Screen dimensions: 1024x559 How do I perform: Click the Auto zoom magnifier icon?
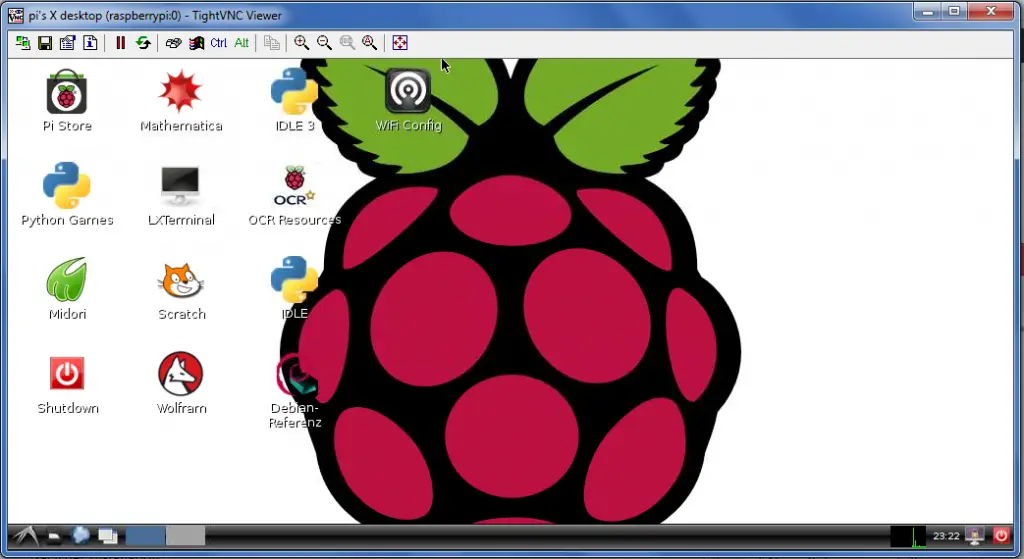click(370, 43)
